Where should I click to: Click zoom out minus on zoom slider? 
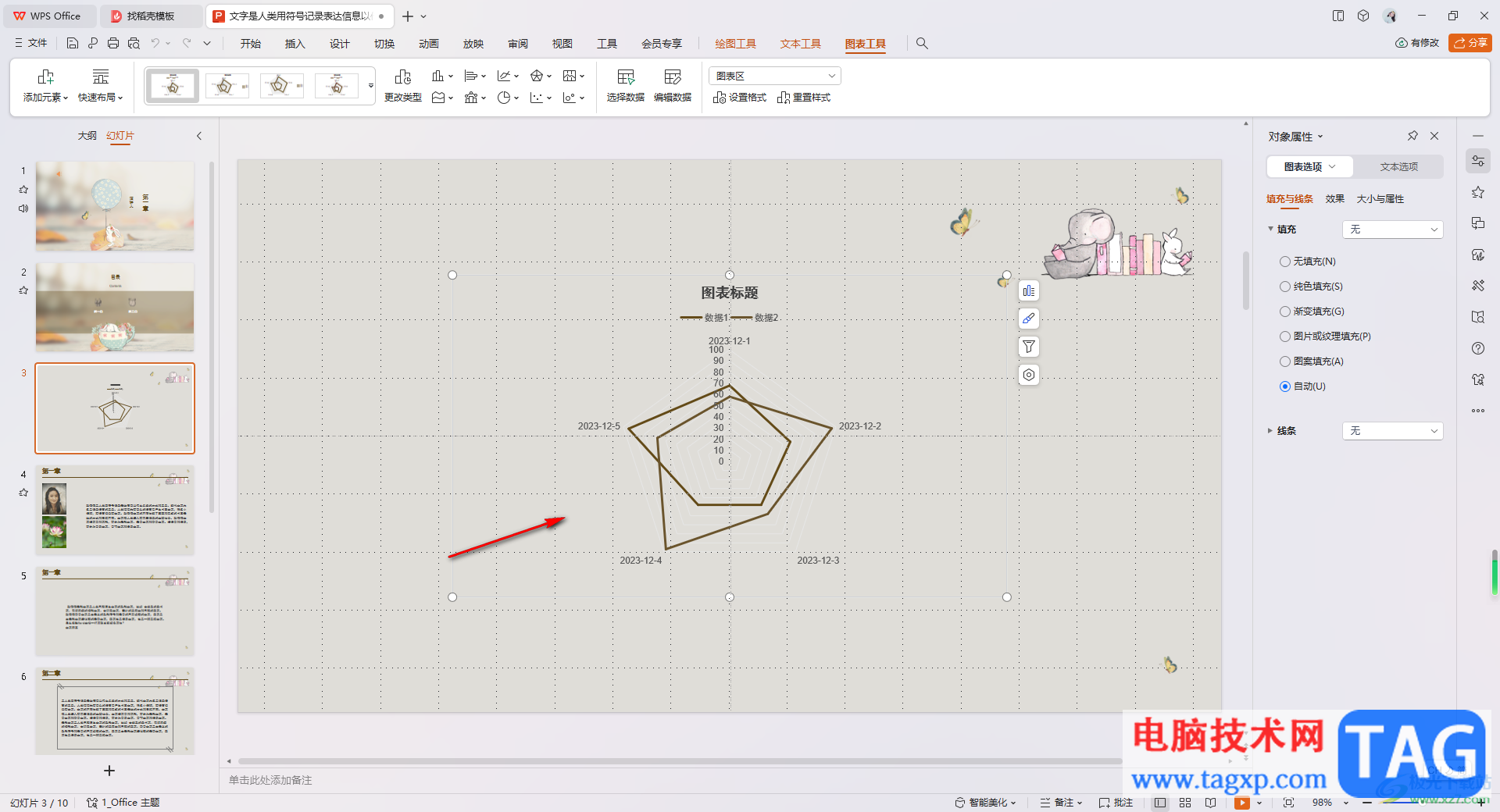click(1367, 803)
